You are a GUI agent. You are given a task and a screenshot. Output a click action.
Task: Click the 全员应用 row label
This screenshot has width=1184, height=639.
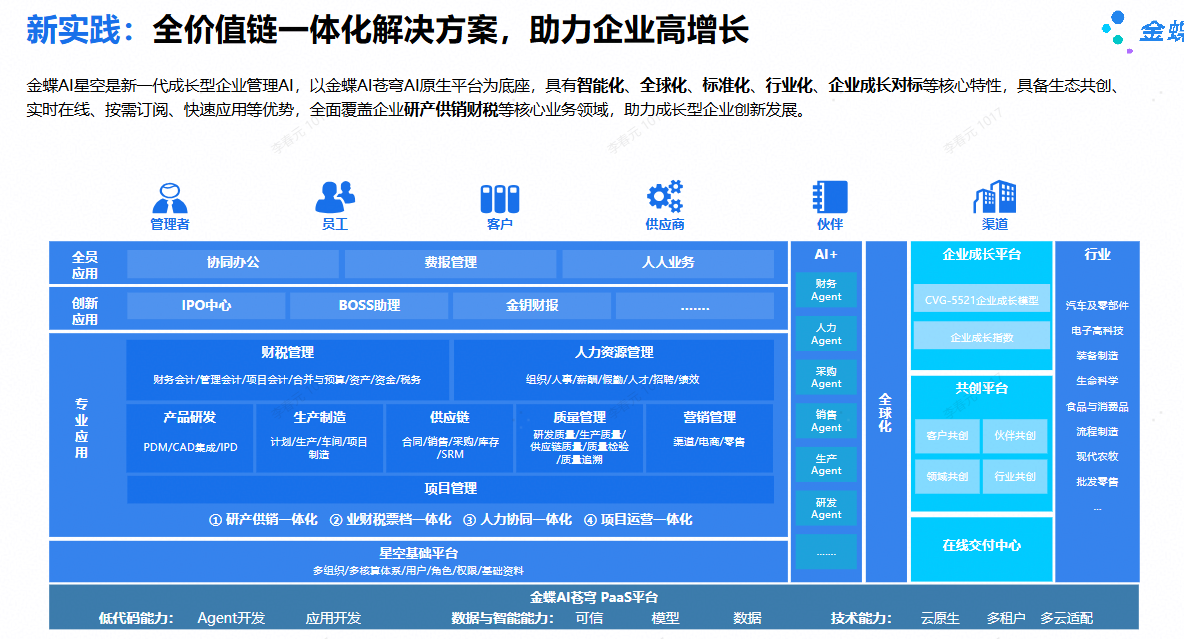point(85,265)
